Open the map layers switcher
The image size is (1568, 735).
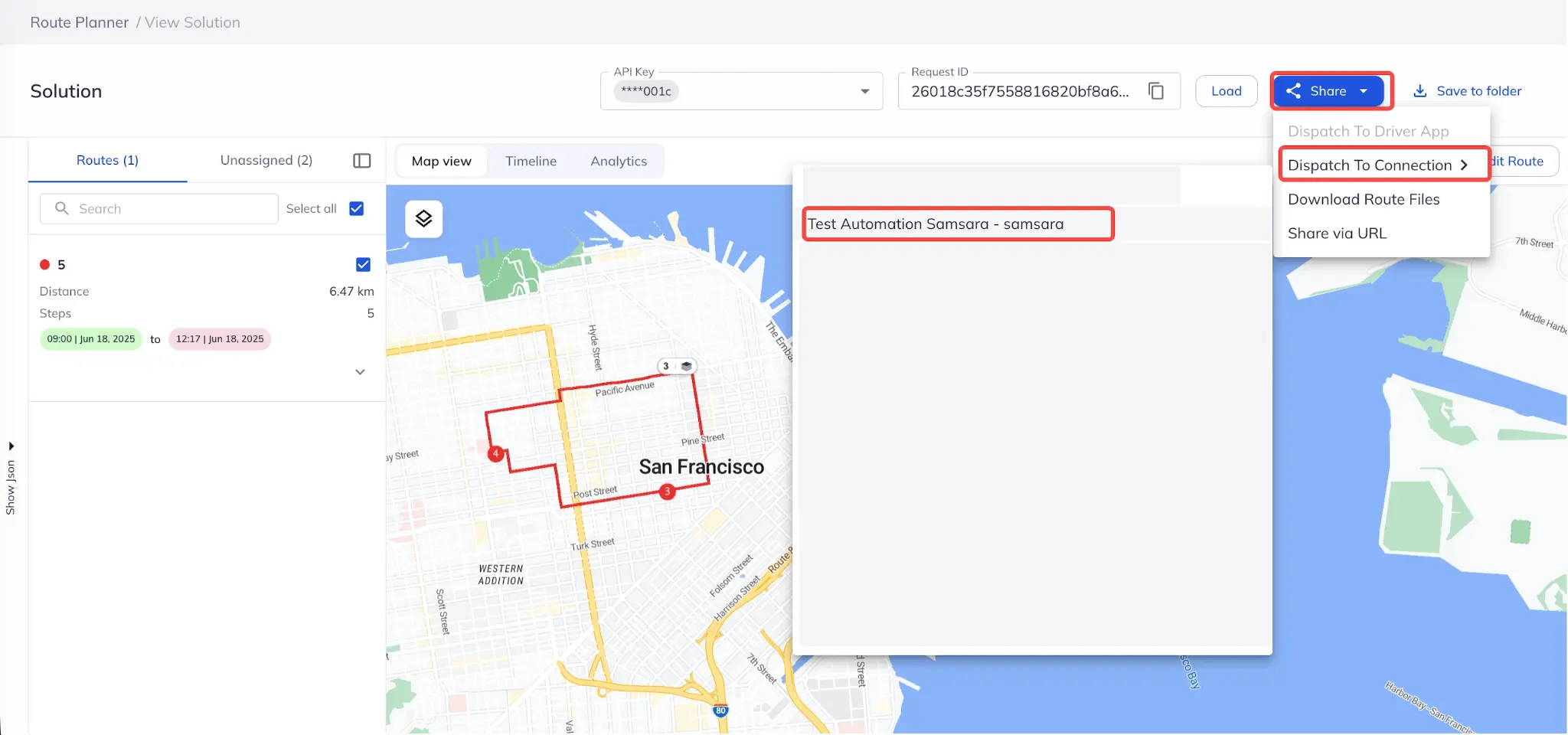click(423, 219)
